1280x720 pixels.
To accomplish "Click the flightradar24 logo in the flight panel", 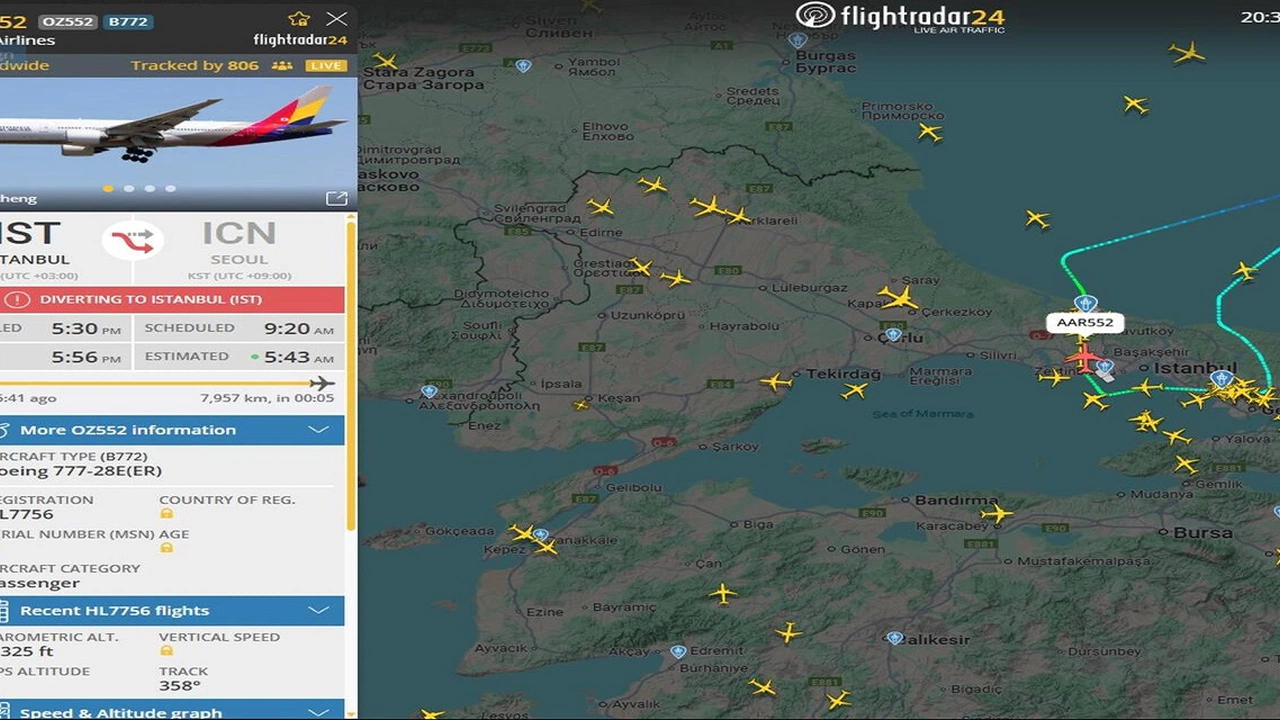I will [300, 40].
